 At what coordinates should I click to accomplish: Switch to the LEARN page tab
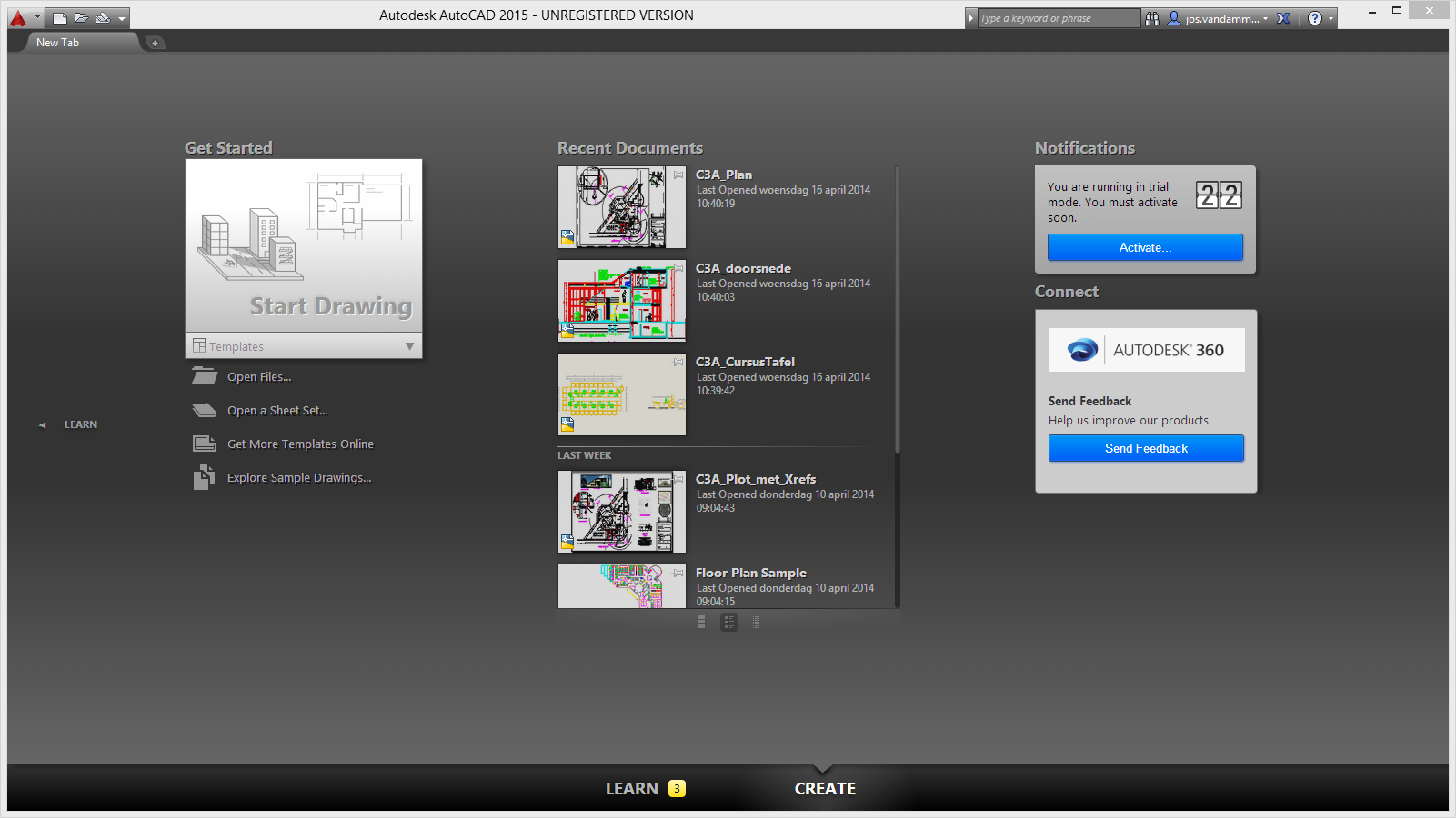[x=632, y=789]
